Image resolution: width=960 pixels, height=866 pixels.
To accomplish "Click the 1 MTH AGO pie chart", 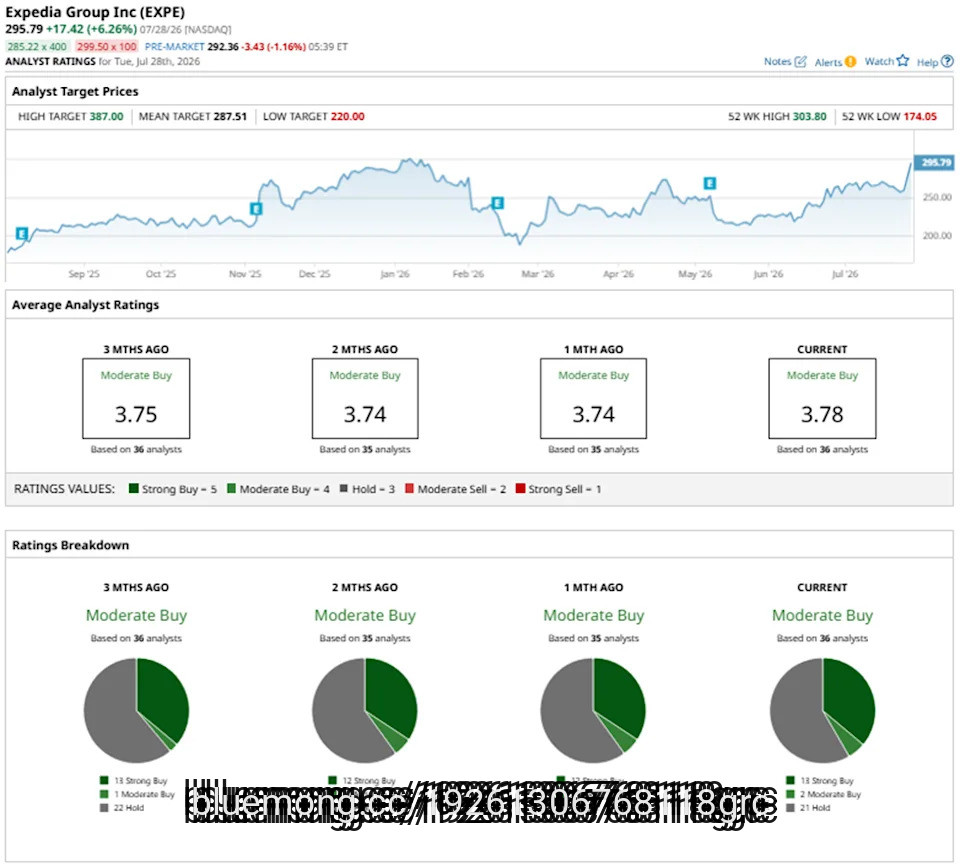I will (x=593, y=710).
